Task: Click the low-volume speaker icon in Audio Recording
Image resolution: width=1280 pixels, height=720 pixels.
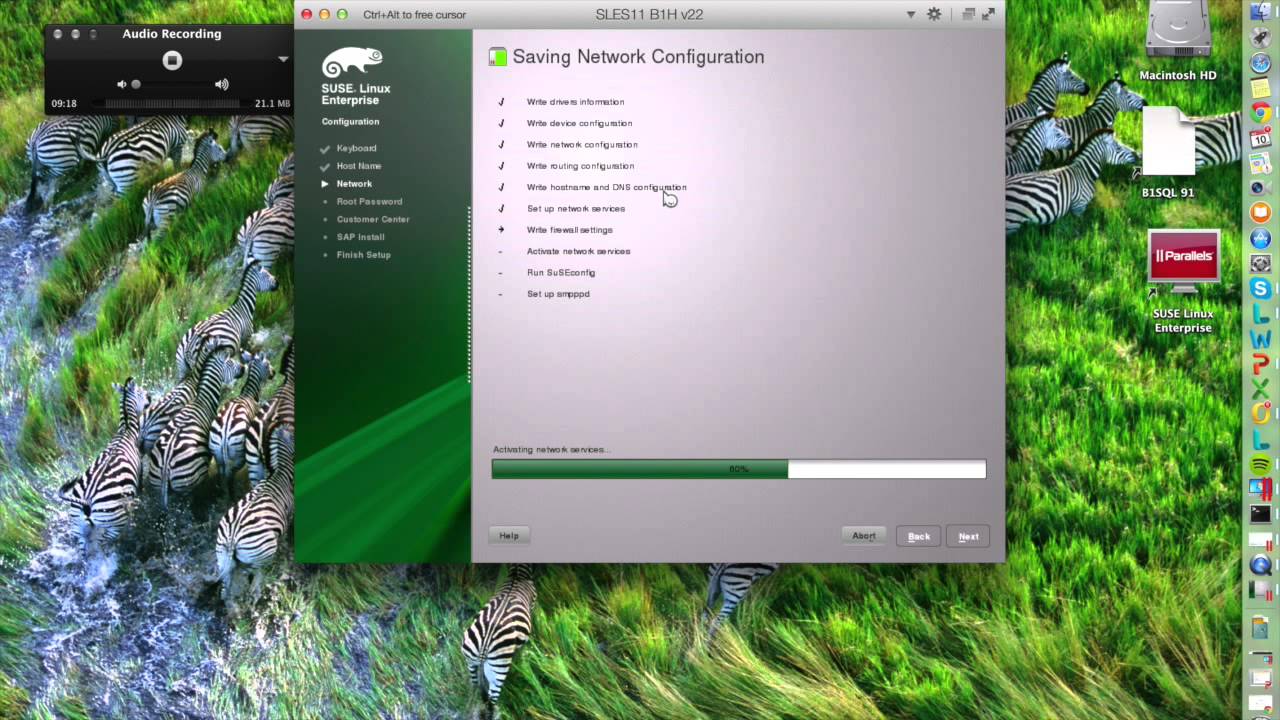Action: point(122,85)
